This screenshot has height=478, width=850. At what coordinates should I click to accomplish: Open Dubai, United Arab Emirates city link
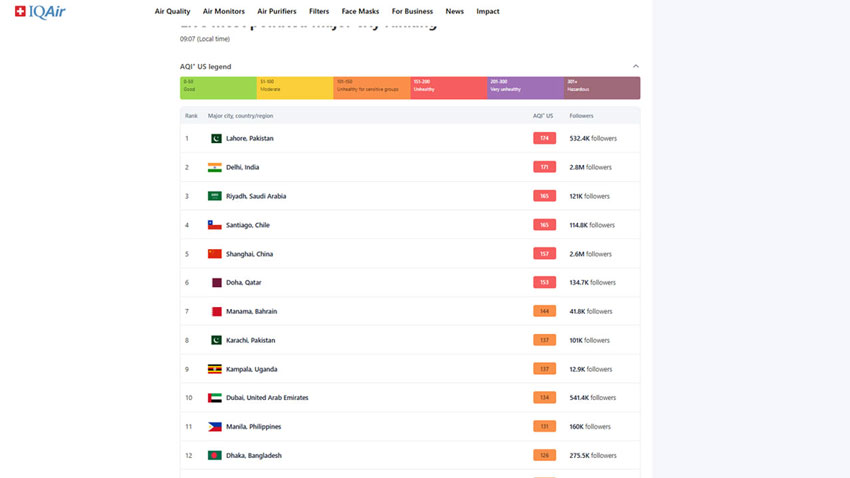[x=267, y=398]
